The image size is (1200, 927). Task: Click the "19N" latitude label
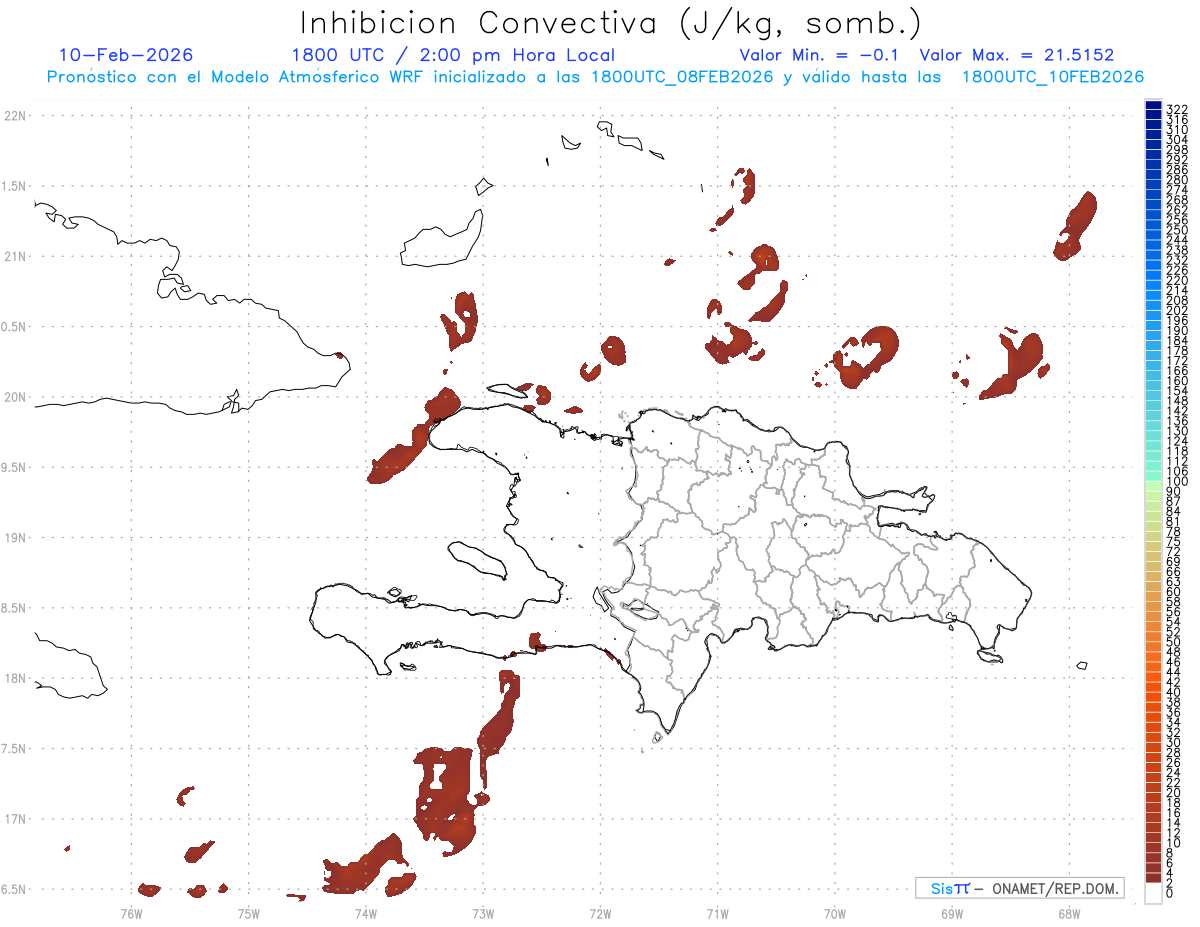pyautogui.click(x=15, y=538)
